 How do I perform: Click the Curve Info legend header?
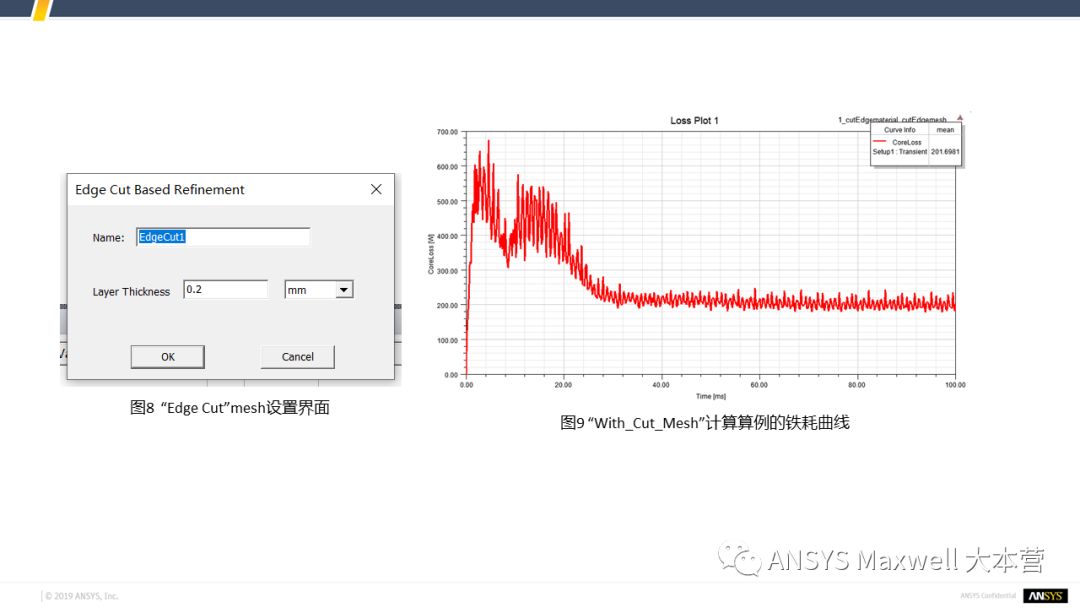click(900, 129)
